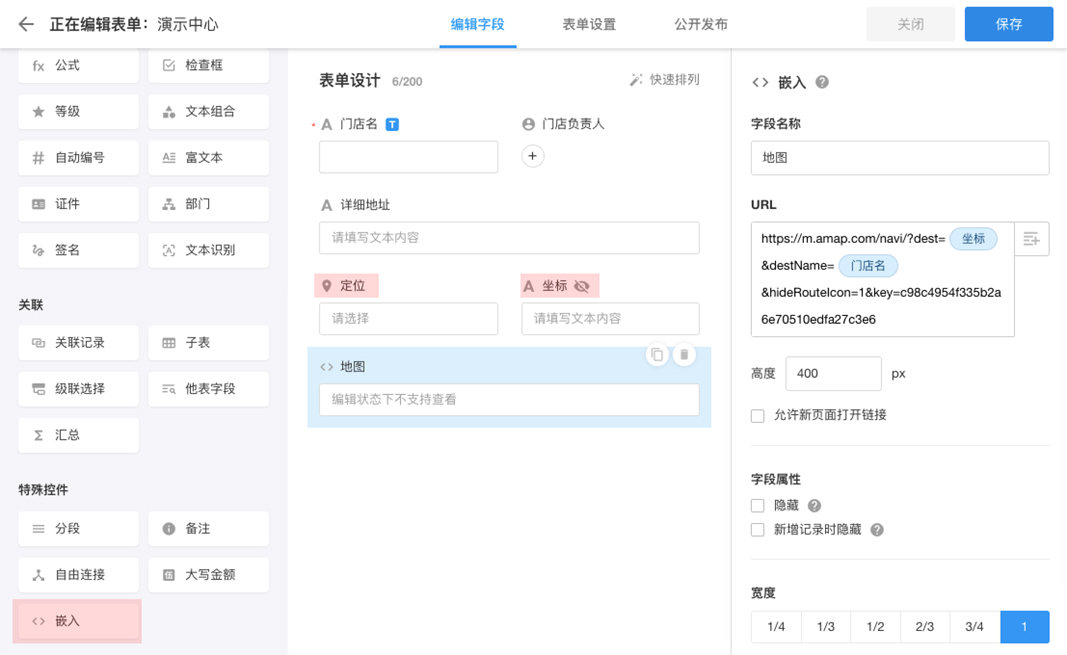Add a 备注 remark control

pyautogui.click(x=208, y=528)
